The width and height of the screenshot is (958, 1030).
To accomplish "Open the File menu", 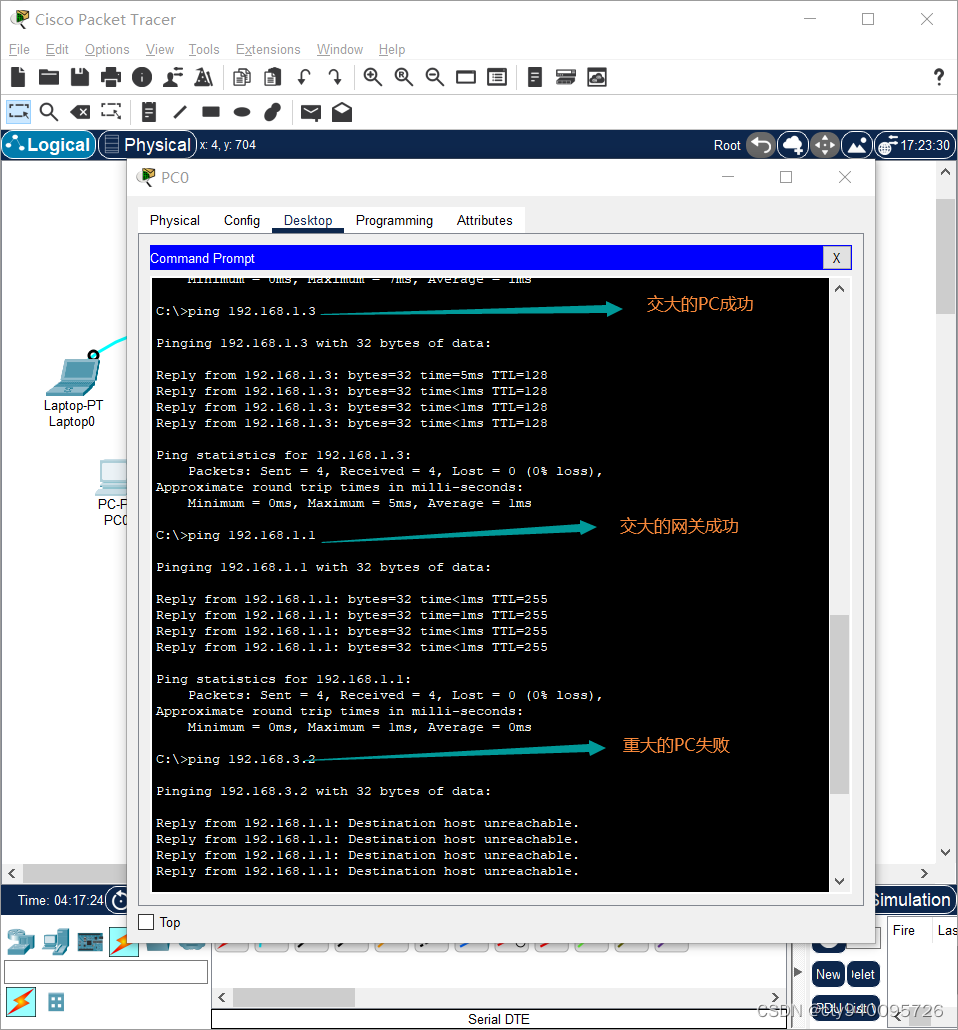I will 19,49.
